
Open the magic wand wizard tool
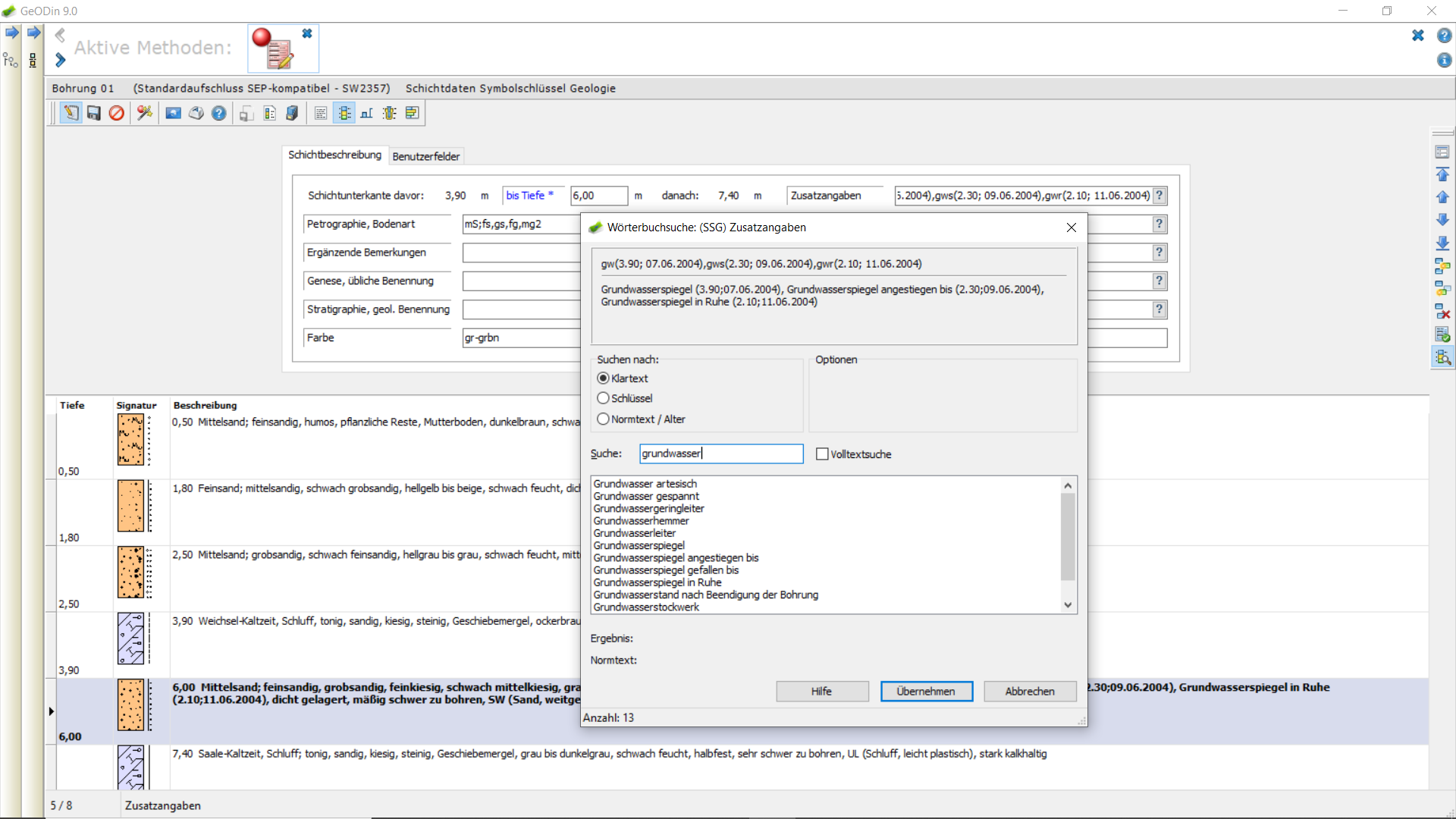(144, 113)
